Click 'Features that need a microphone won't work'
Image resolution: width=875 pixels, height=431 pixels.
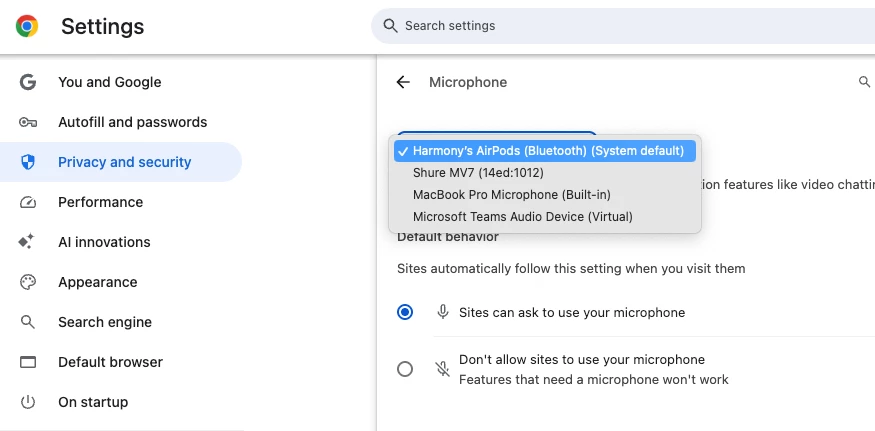594,380
